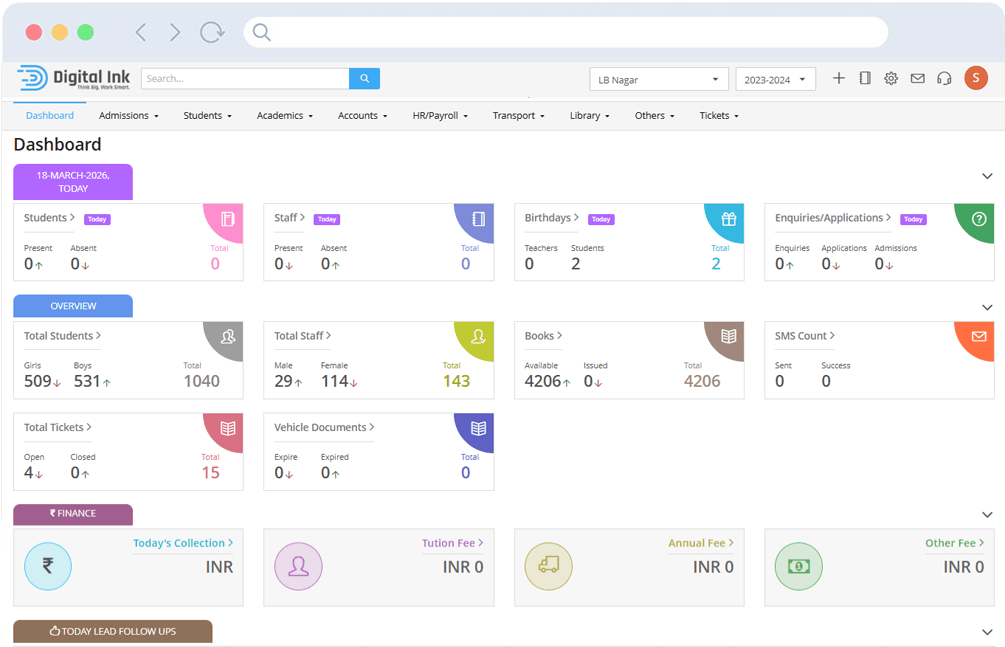Click the headset support icon
Screen dimensions: 1005x647
coord(944,78)
